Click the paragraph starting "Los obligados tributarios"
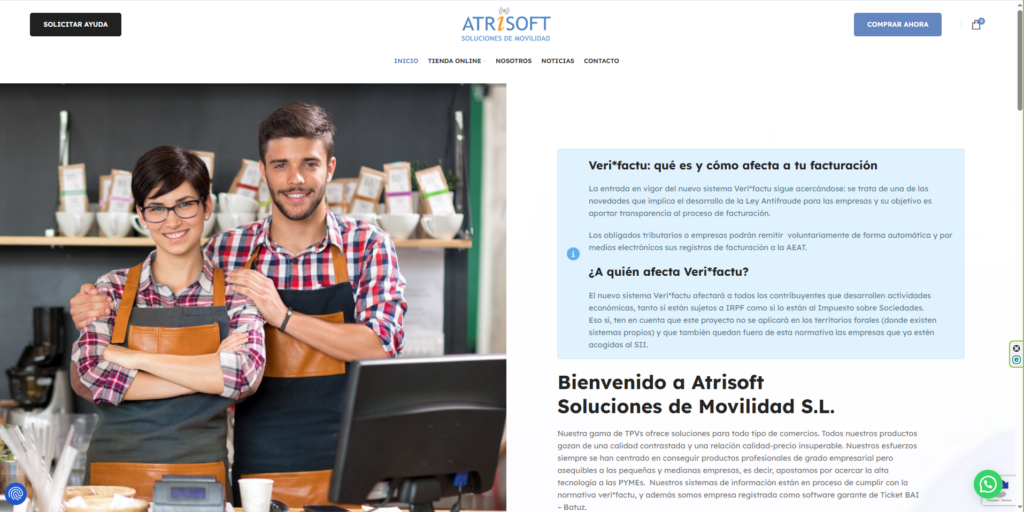The width and height of the screenshot is (1024, 512). pos(770,241)
